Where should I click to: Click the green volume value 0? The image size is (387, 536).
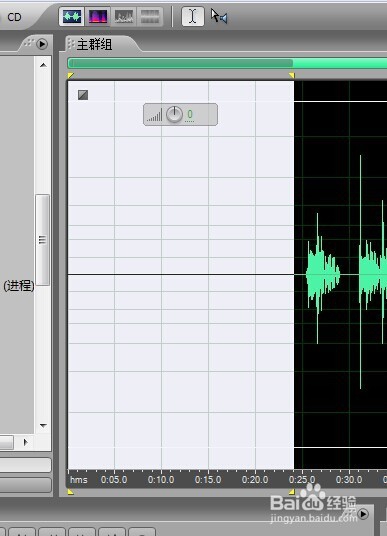[190, 115]
